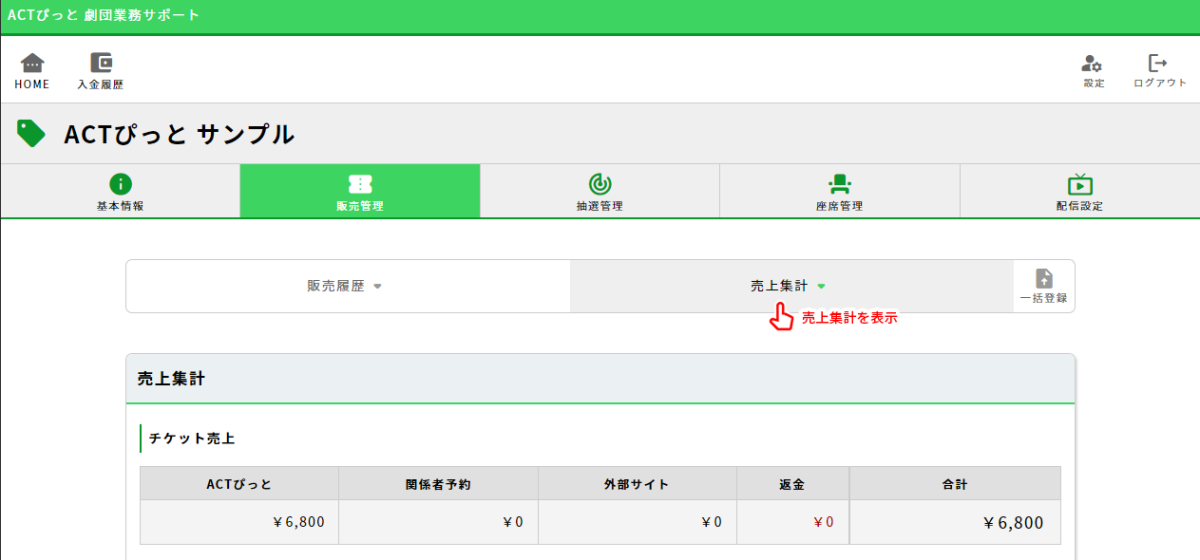The image size is (1200, 560).
Task: Open 入金履歴 wallet icon
Action: [101, 63]
